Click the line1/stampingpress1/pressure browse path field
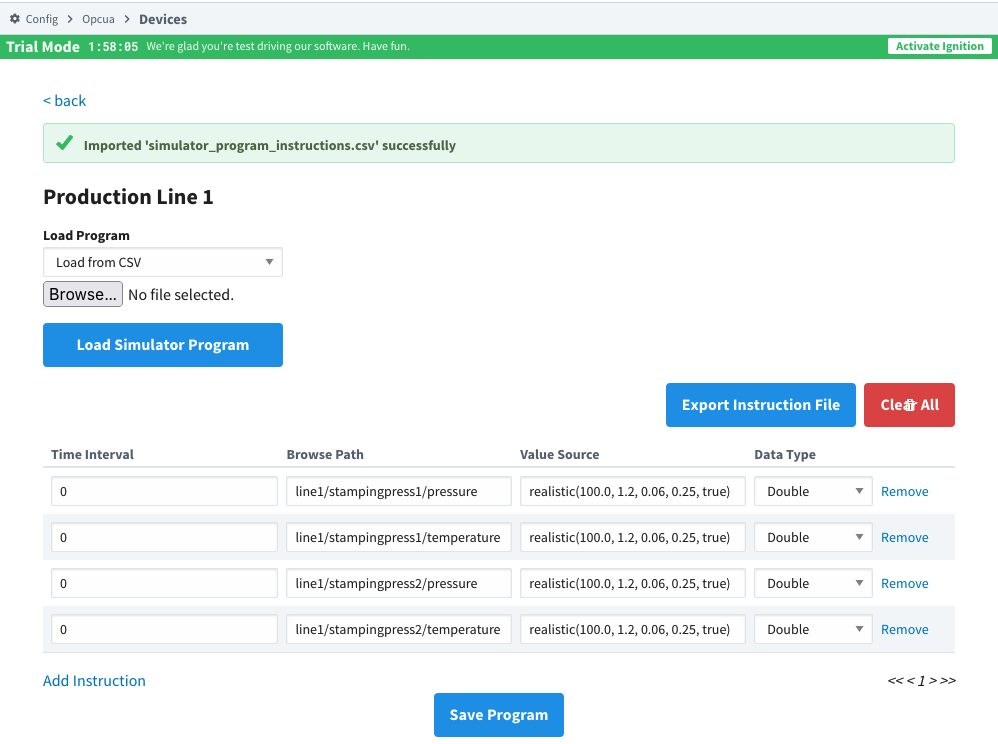998x744 pixels. click(x=398, y=491)
